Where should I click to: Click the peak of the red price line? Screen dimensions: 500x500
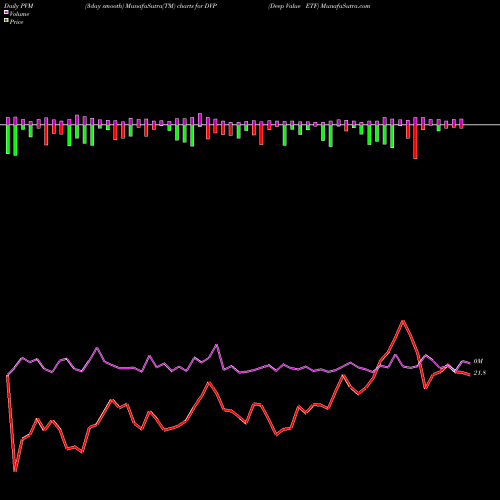[x=403, y=321]
